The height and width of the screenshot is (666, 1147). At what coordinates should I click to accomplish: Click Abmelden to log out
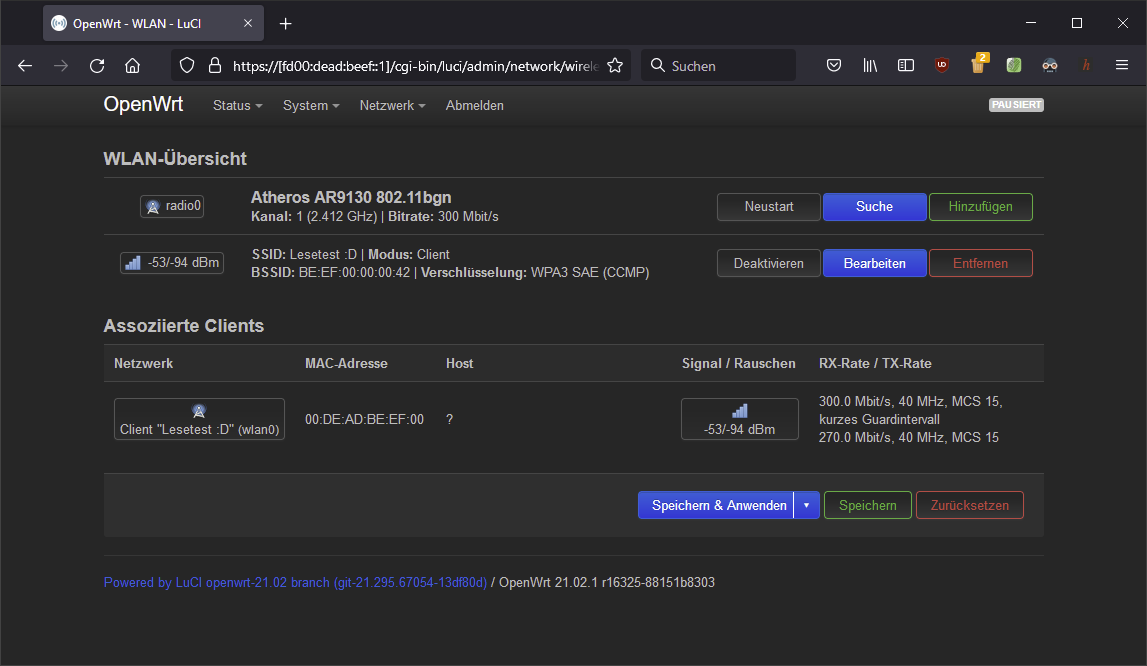pyautogui.click(x=475, y=105)
